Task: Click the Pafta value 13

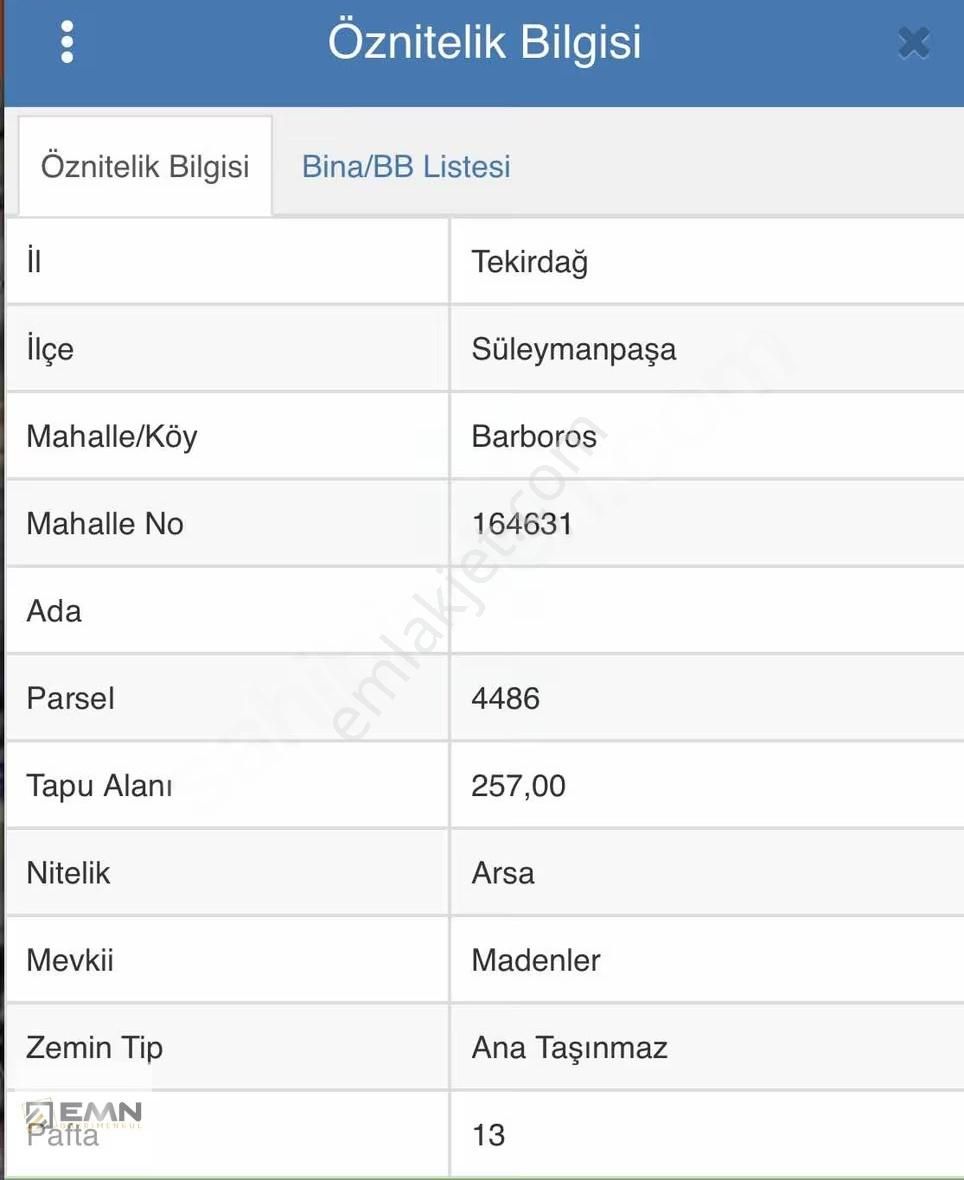Action: [489, 1135]
